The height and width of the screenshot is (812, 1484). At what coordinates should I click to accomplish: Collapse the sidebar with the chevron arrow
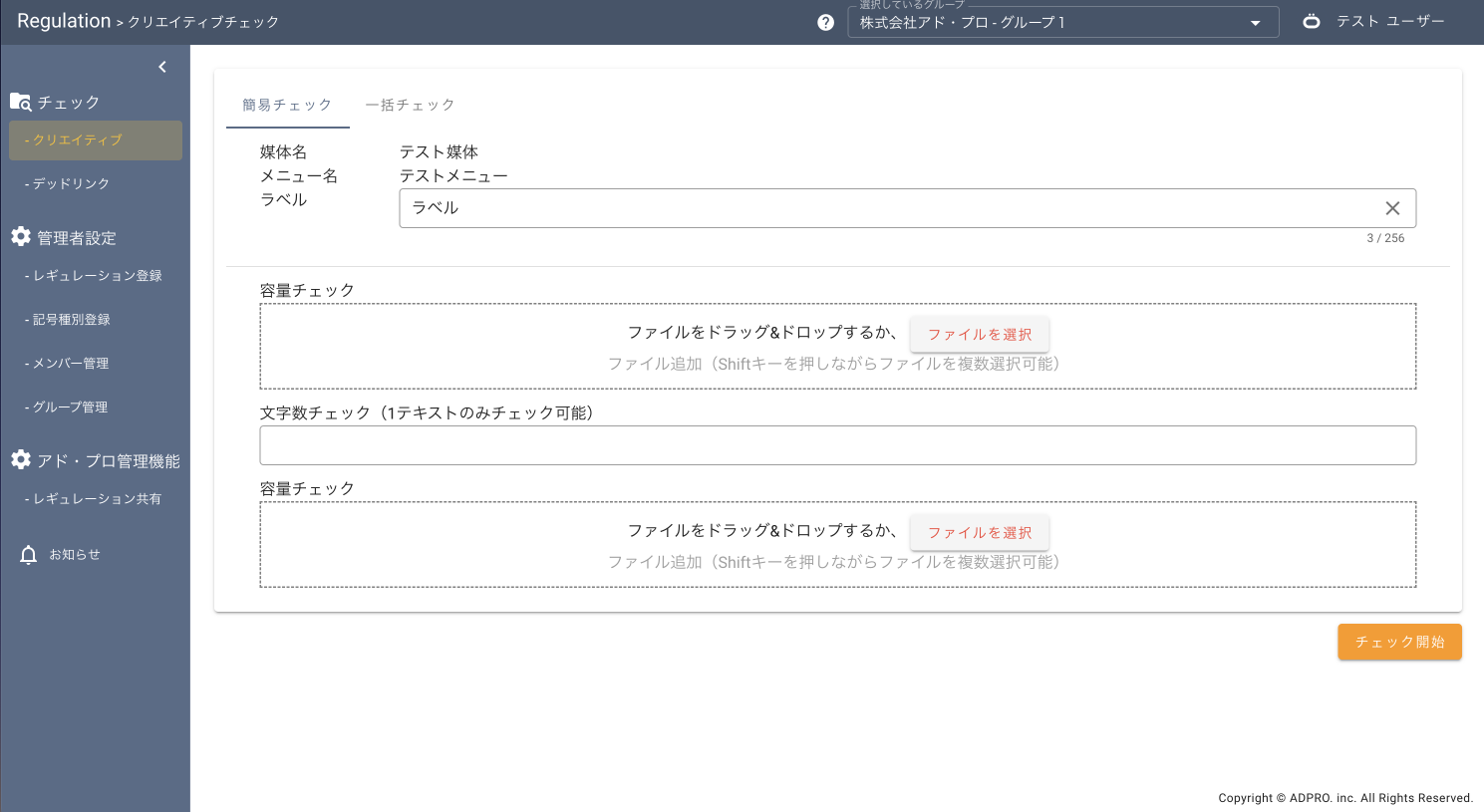pos(162,67)
